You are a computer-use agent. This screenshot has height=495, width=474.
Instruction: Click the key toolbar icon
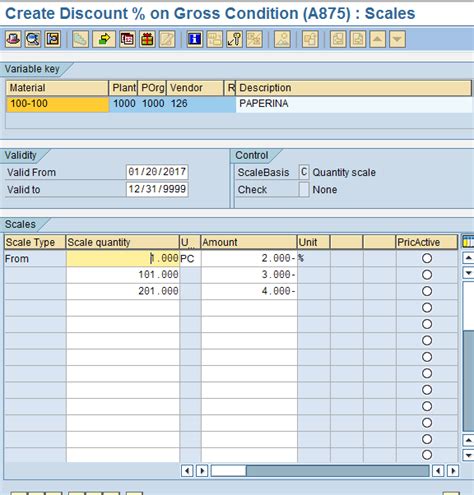coord(235,39)
